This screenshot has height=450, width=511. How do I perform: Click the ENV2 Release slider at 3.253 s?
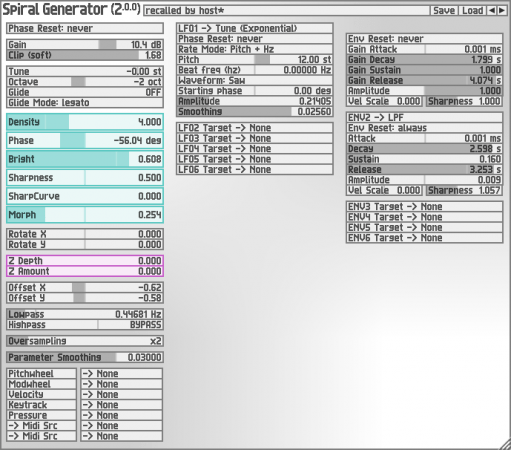pos(425,169)
